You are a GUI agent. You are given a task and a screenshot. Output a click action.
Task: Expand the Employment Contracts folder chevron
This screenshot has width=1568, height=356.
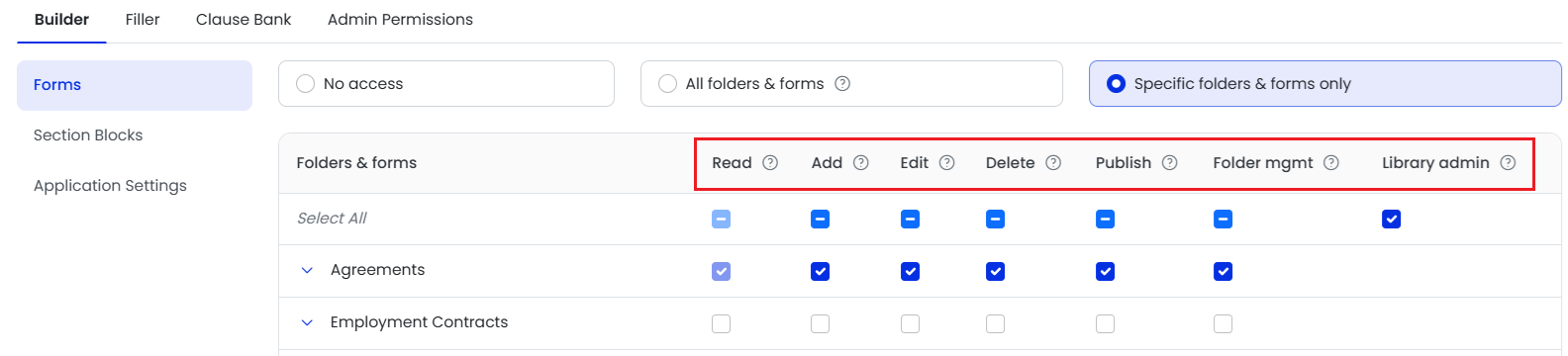307,323
